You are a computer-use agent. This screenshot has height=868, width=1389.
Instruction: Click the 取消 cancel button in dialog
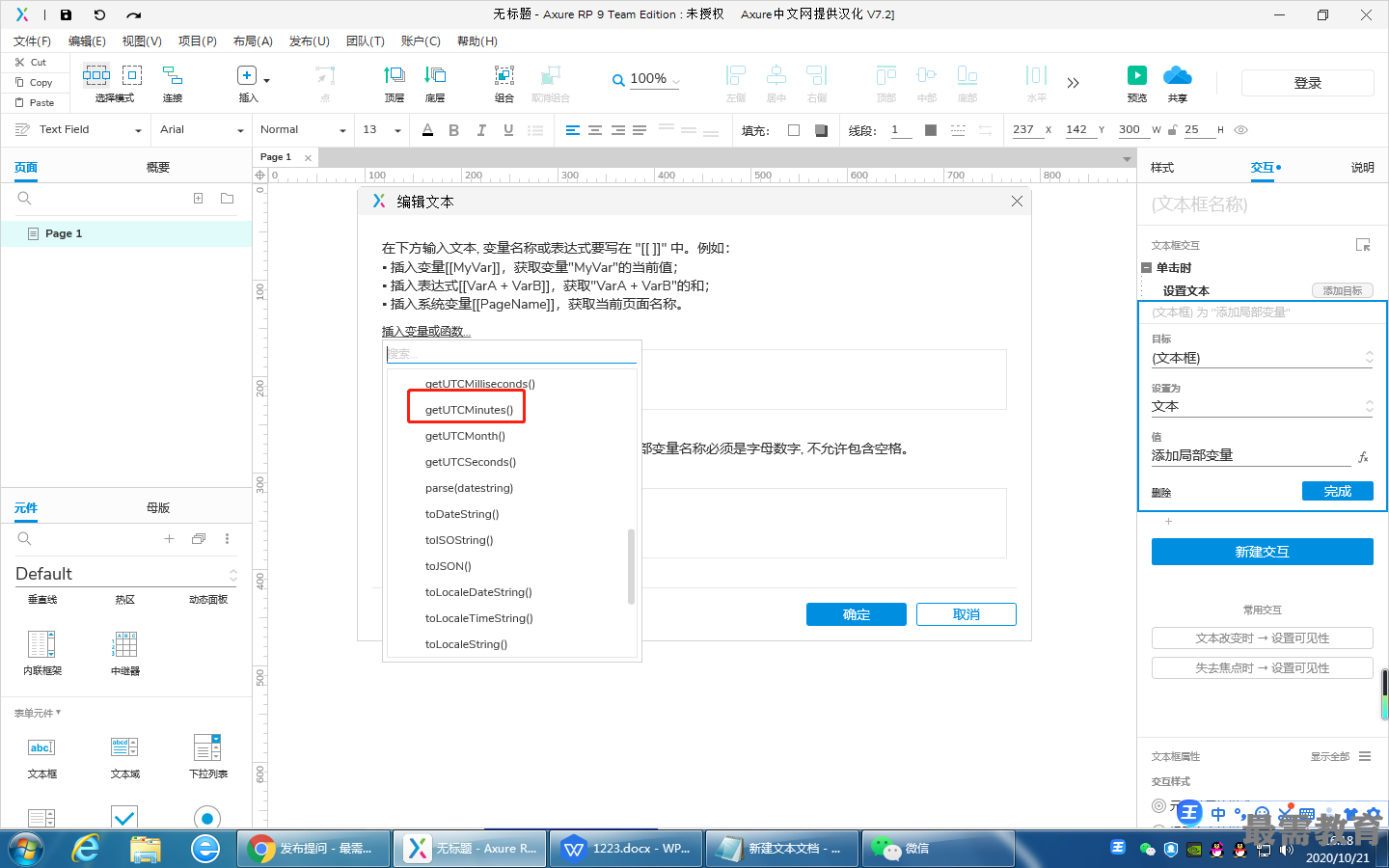click(967, 614)
